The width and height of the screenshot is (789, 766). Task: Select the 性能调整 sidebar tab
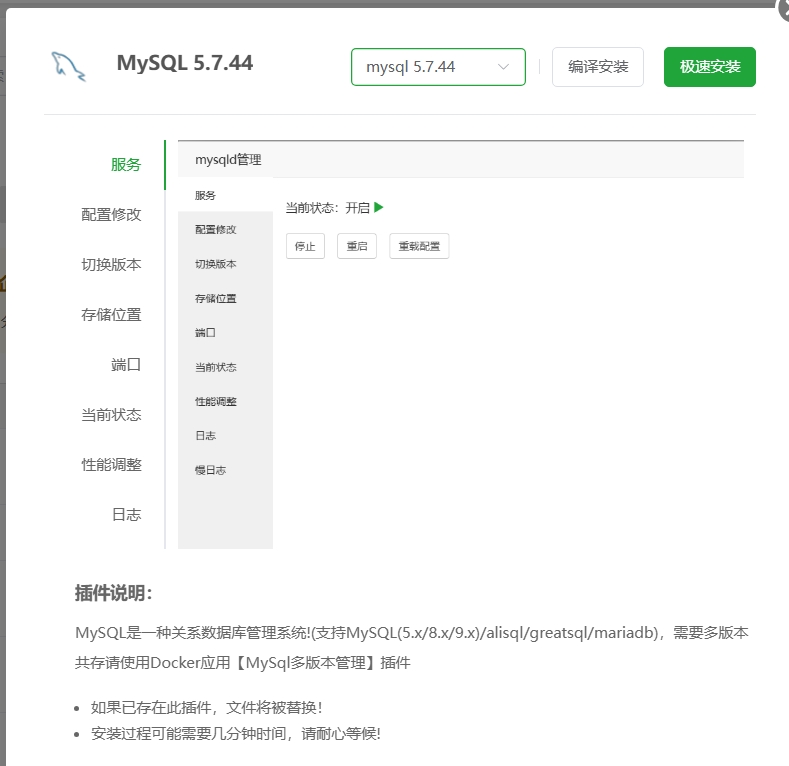coord(111,465)
